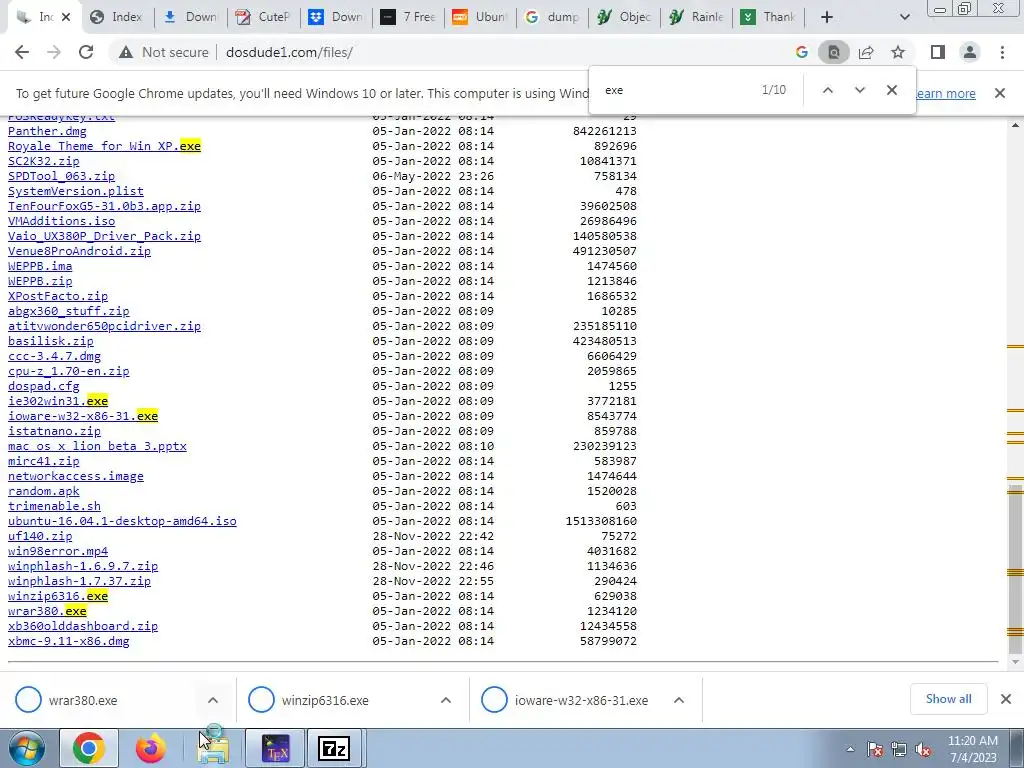This screenshot has height=768, width=1024.
Task: Open the basilisk.zip link
Action: pos(51,341)
